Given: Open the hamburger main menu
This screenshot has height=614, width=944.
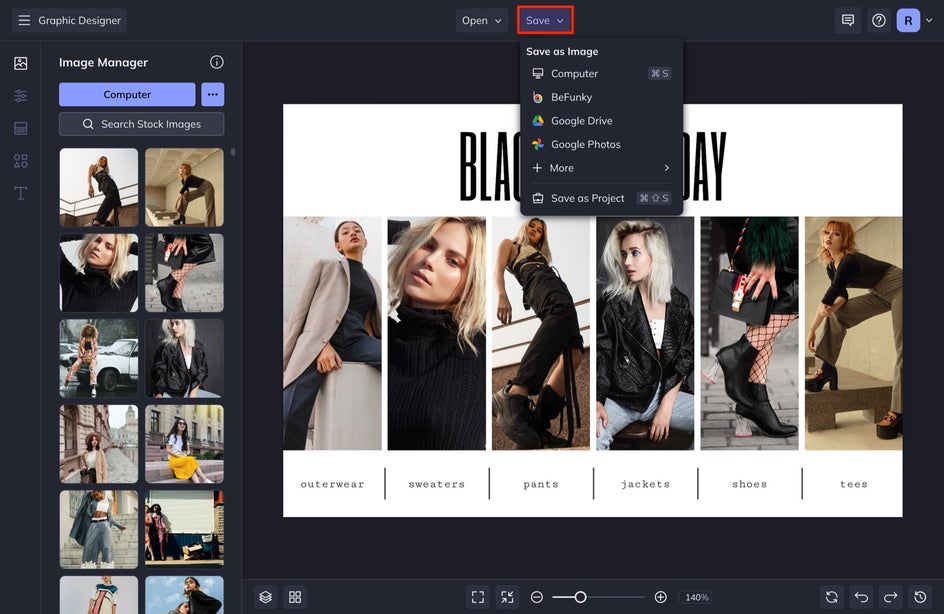Looking at the screenshot, I should (x=24, y=20).
